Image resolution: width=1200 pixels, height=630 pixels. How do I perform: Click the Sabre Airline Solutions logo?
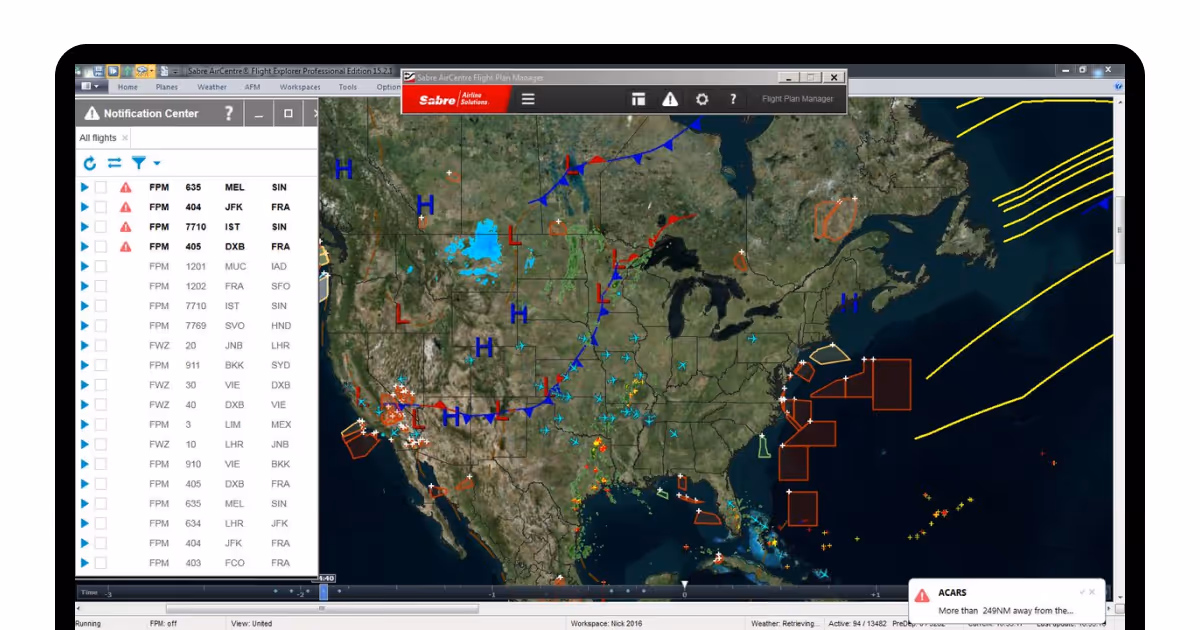pyautogui.click(x=456, y=99)
